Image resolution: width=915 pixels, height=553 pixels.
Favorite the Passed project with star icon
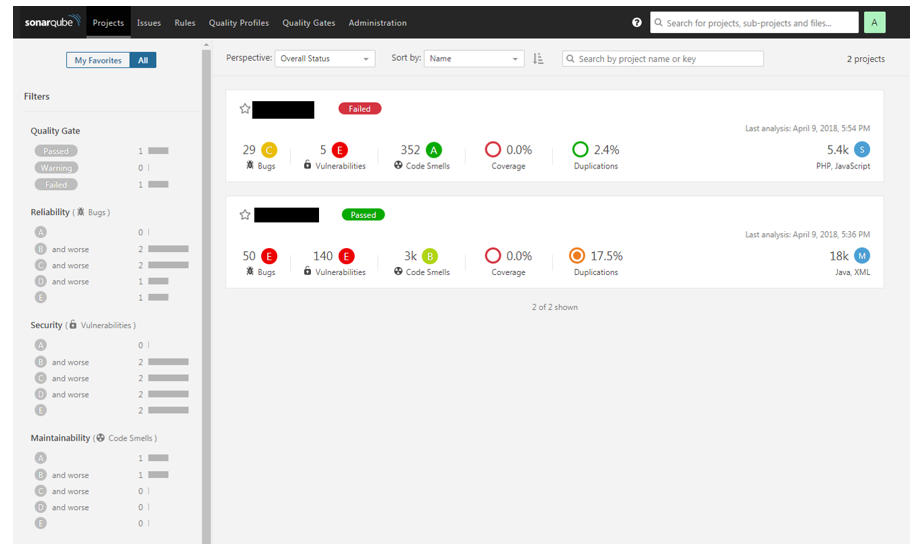point(245,215)
